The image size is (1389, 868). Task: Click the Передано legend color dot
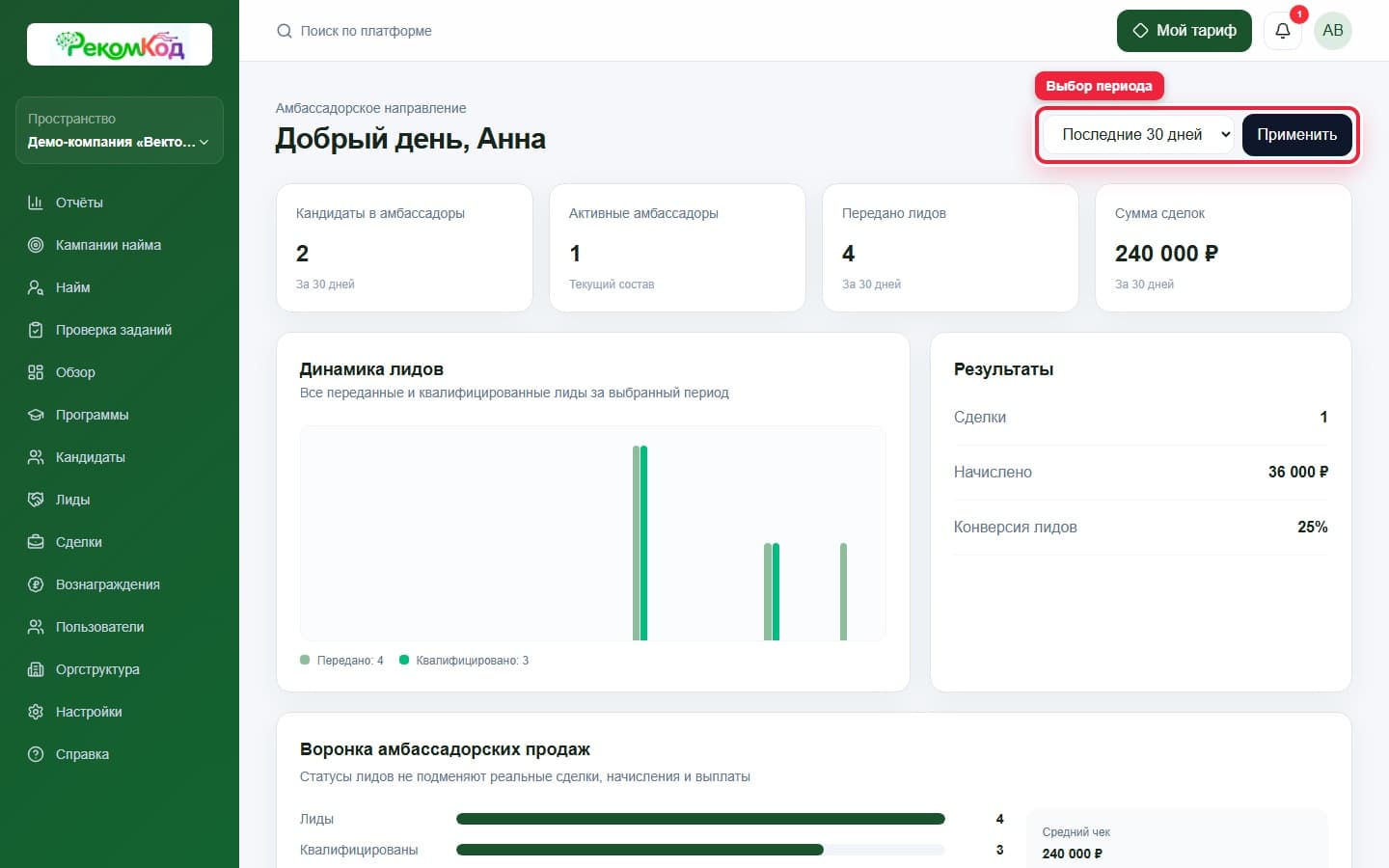tap(305, 660)
